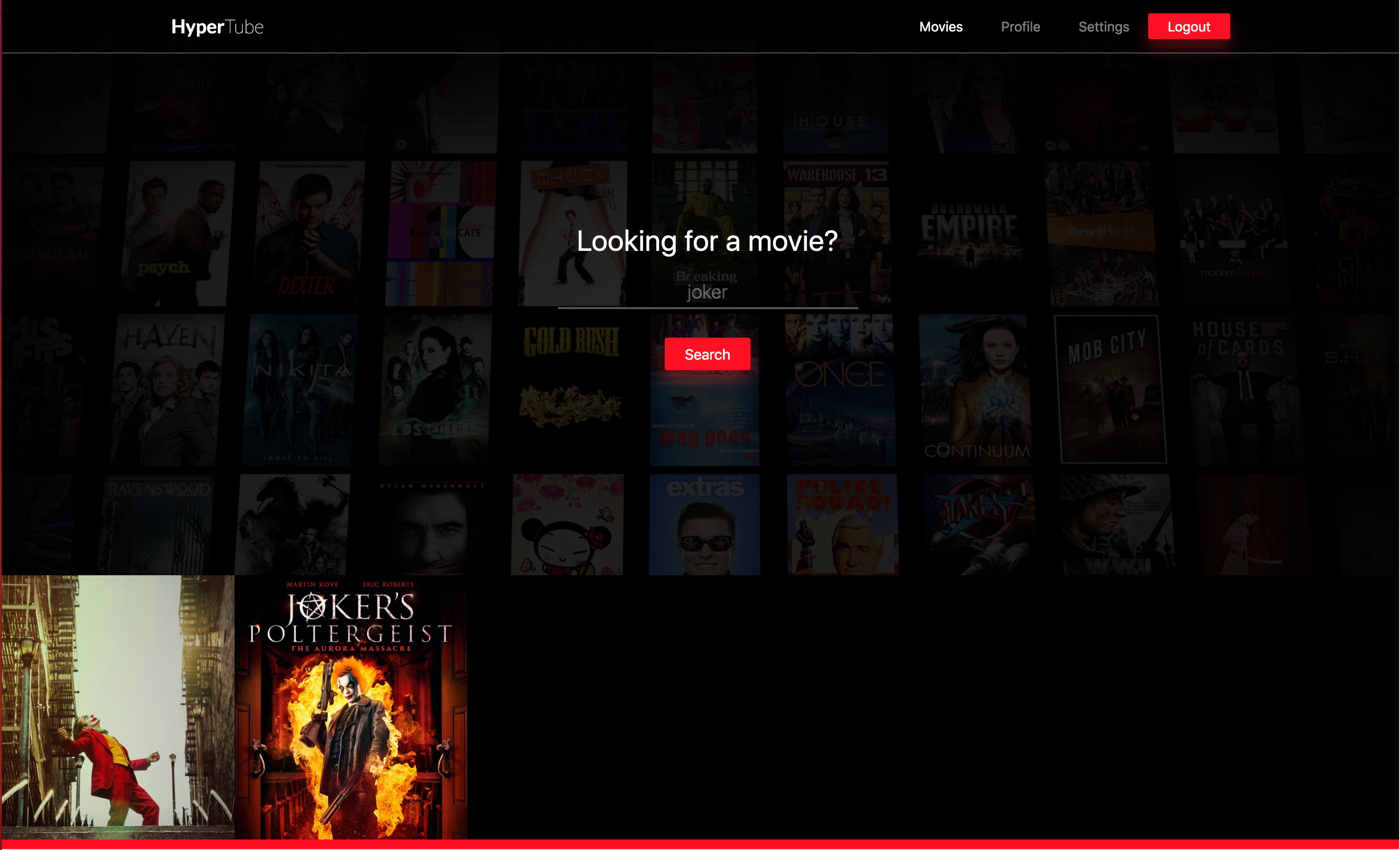Focus the search field containing 'joker'

[x=707, y=292]
